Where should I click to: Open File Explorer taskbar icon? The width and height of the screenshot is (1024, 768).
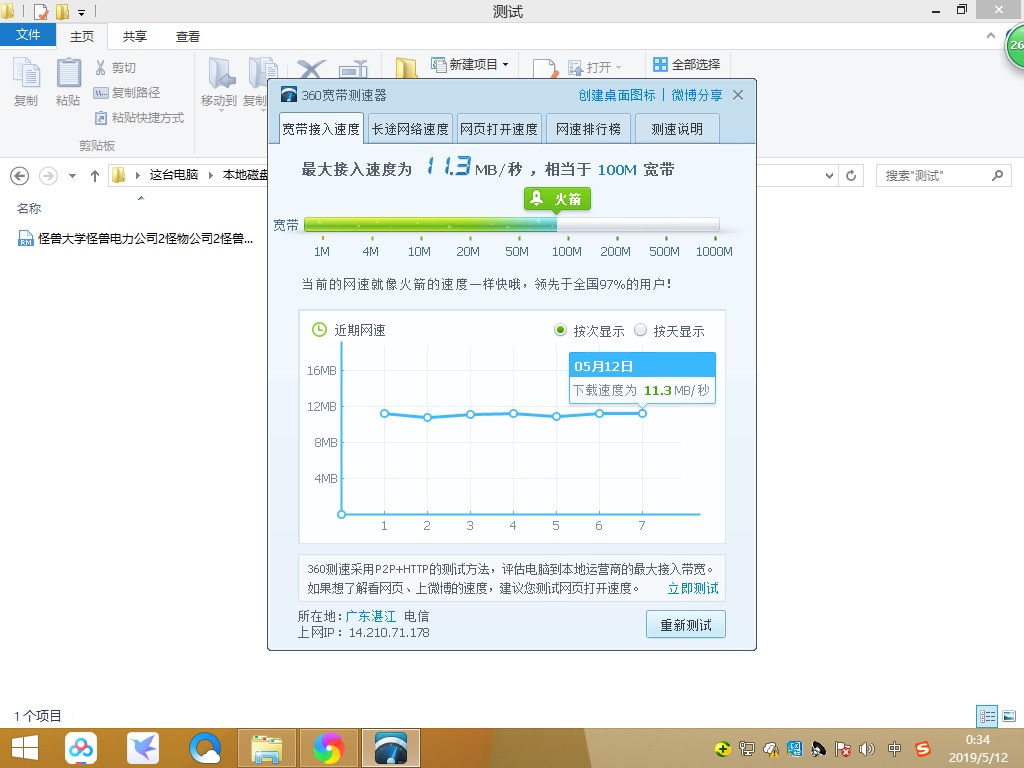coord(267,748)
